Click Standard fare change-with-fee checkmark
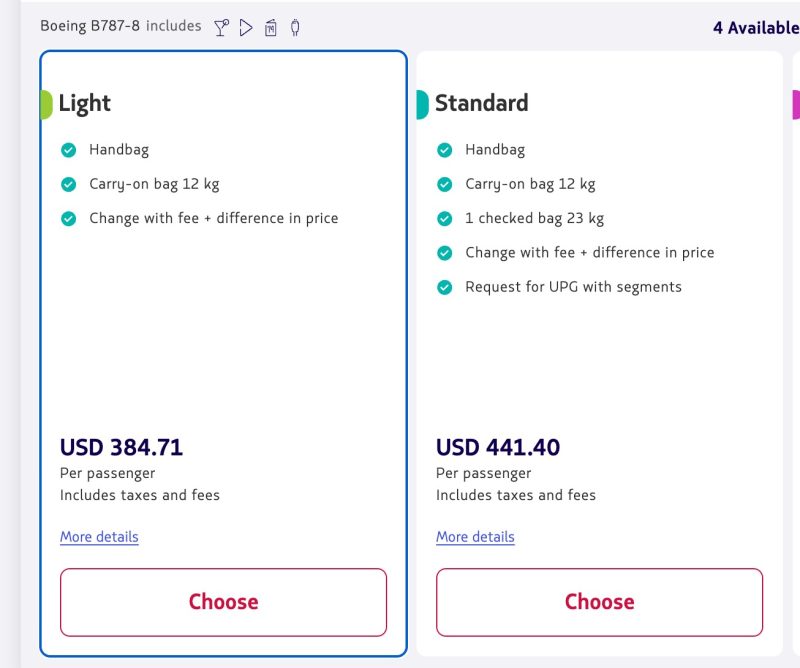800x668 pixels. (x=445, y=253)
